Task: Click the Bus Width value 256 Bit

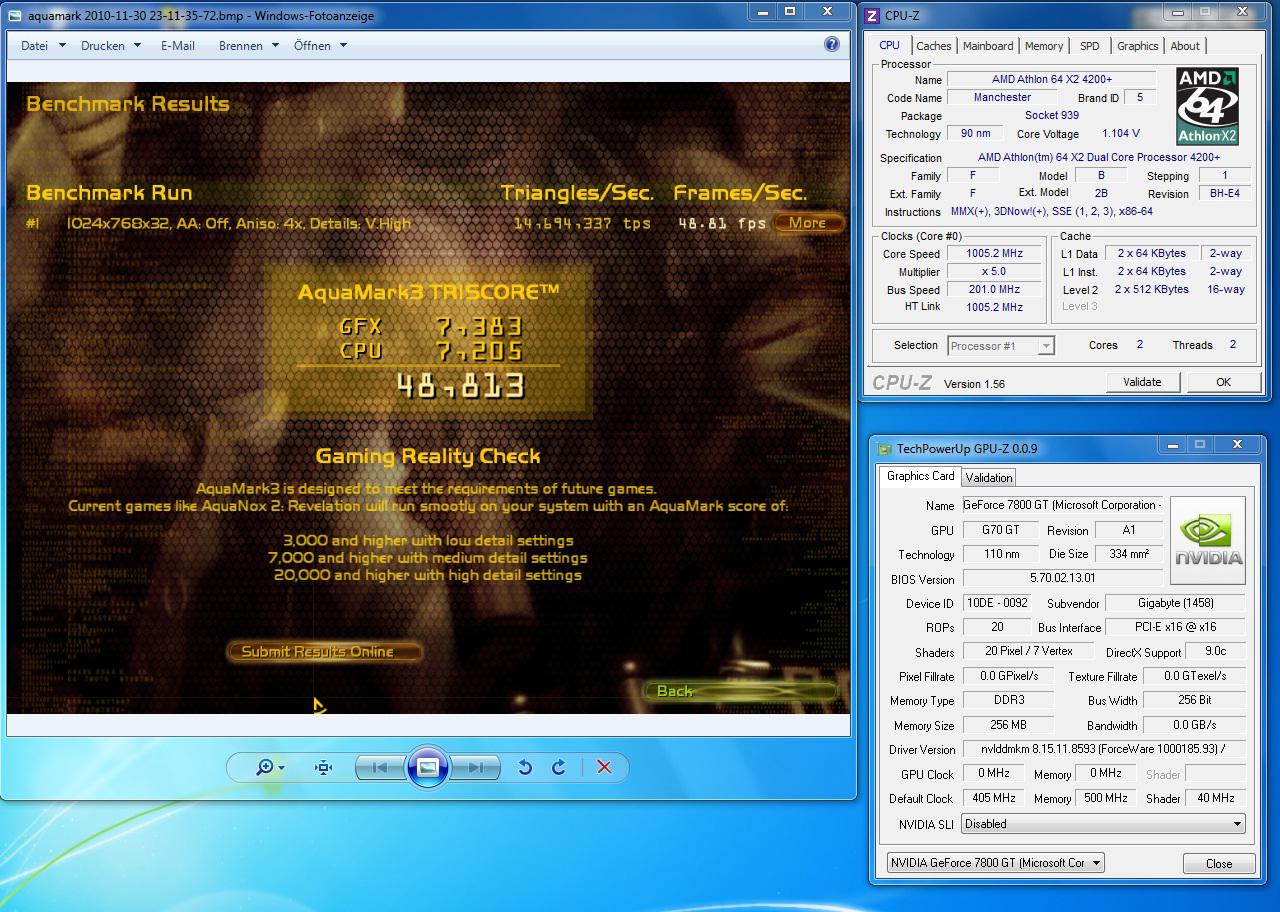Action: tap(1194, 700)
